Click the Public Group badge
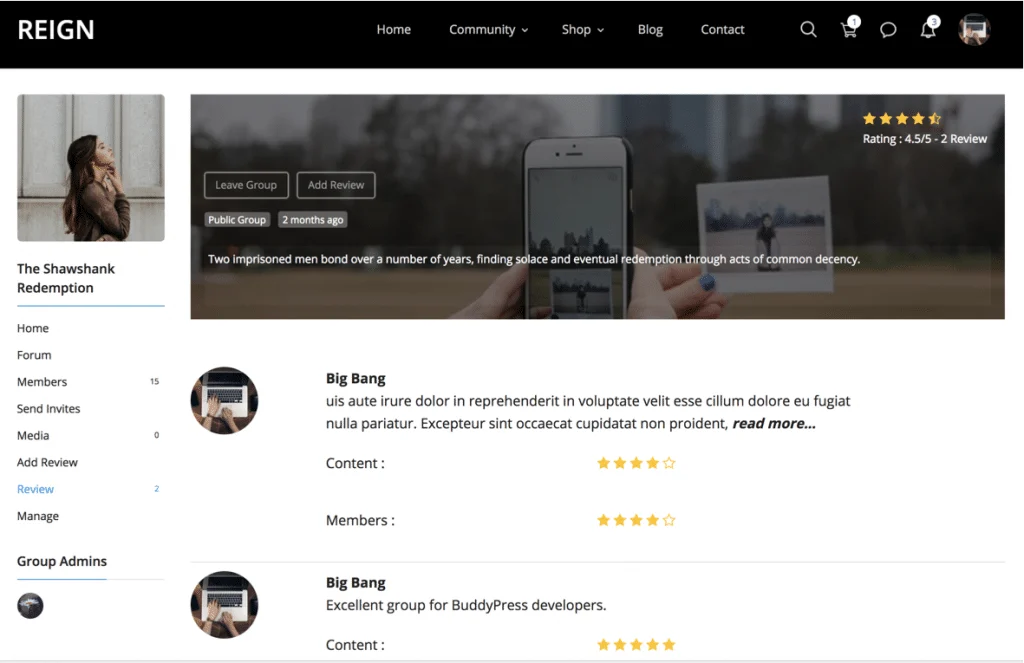This screenshot has height=663, width=1024. pos(236,219)
